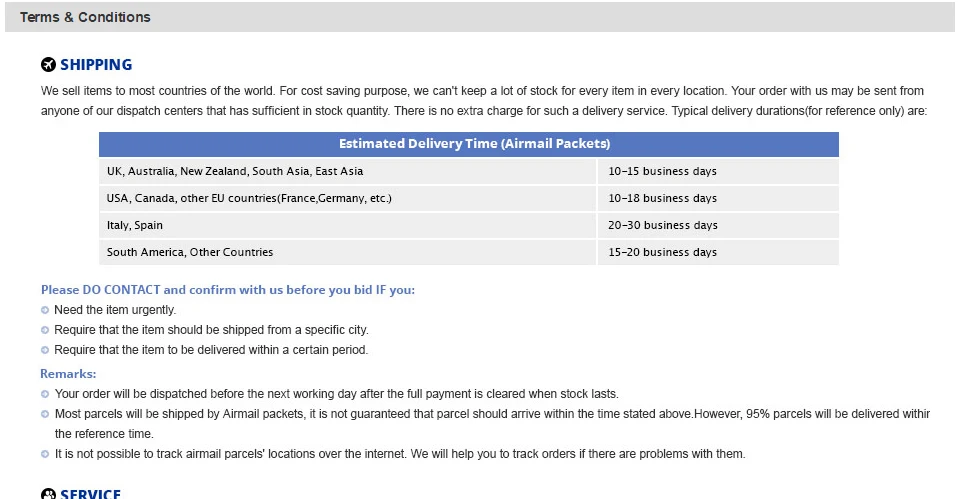Click bullet icon before 'Need the item urgently'
Viewport: 958px width, 499px height.
click(x=45, y=310)
